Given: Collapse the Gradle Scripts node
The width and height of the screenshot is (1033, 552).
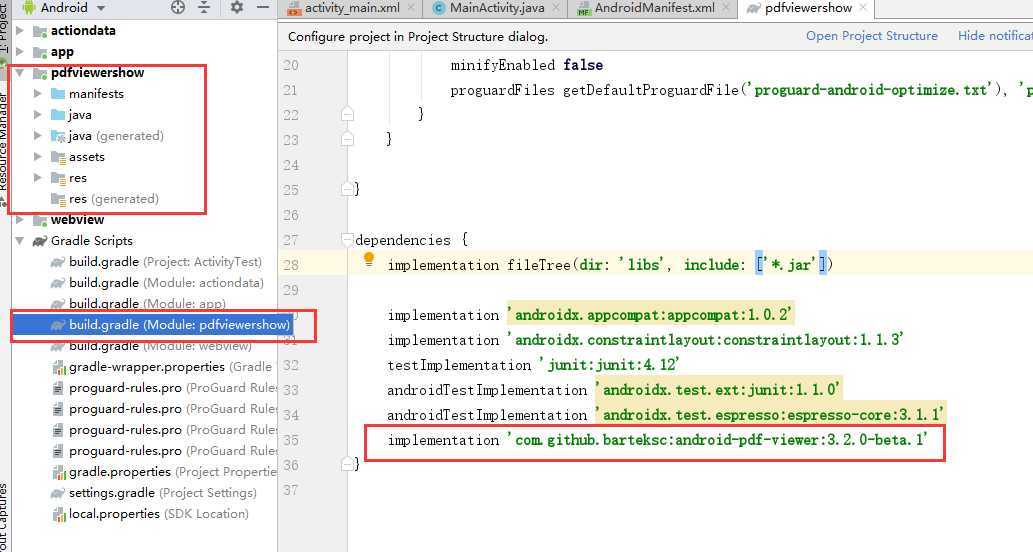Looking at the screenshot, I should [20, 240].
